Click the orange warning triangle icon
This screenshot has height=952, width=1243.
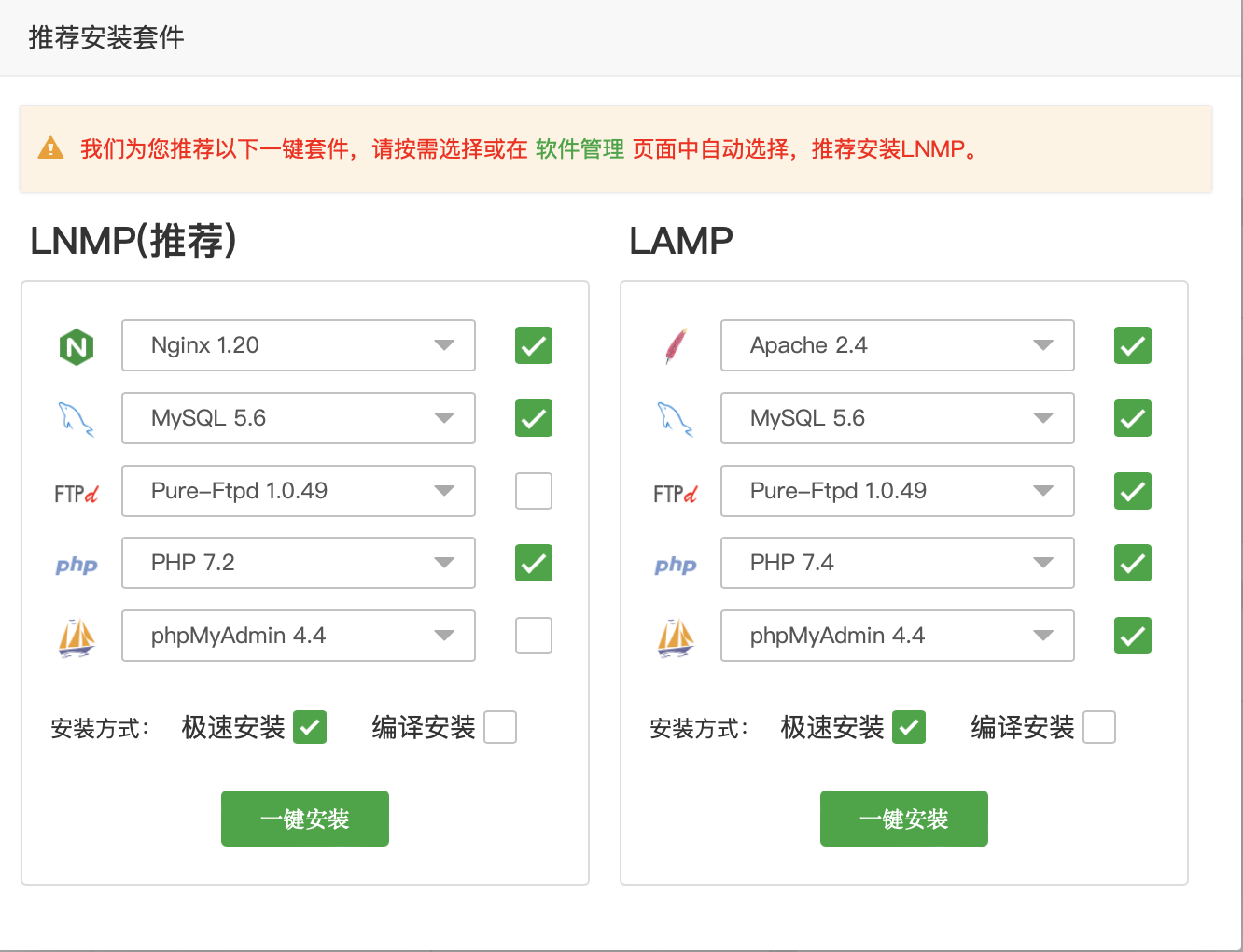click(50, 148)
